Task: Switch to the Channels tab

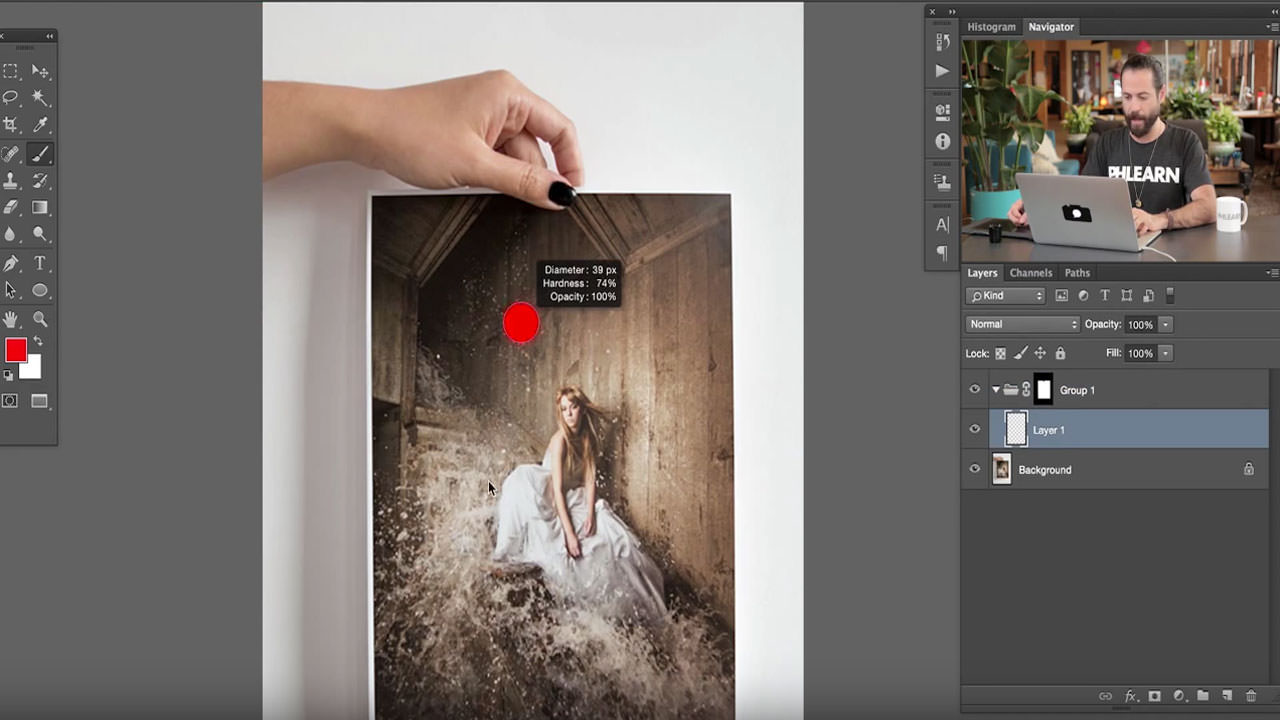Action: point(1031,273)
